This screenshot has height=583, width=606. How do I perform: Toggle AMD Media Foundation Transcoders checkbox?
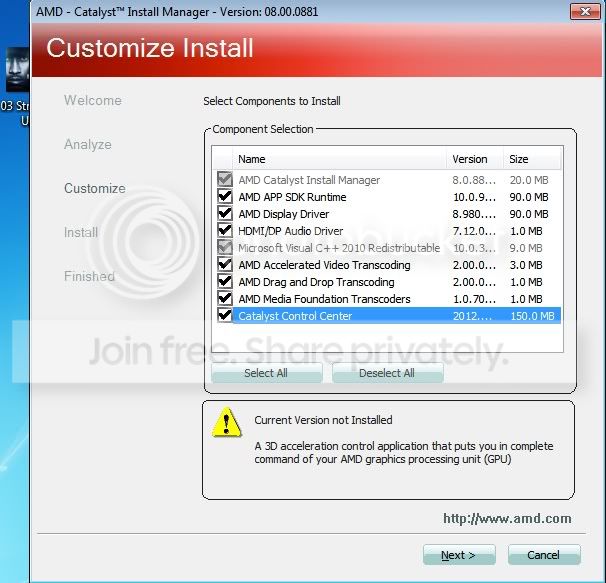pyautogui.click(x=225, y=298)
